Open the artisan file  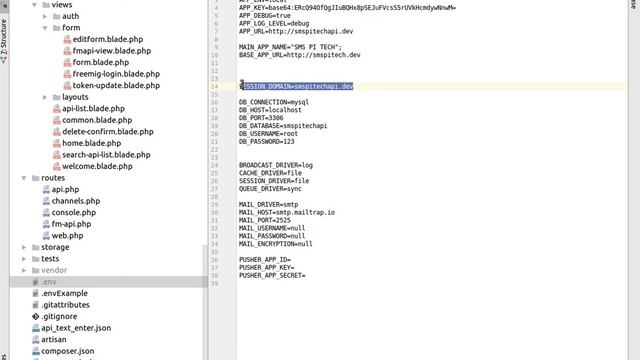tap(53, 340)
